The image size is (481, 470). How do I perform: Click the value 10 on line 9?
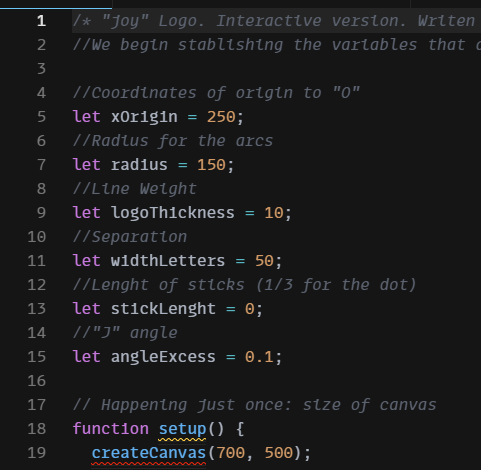(274, 213)
